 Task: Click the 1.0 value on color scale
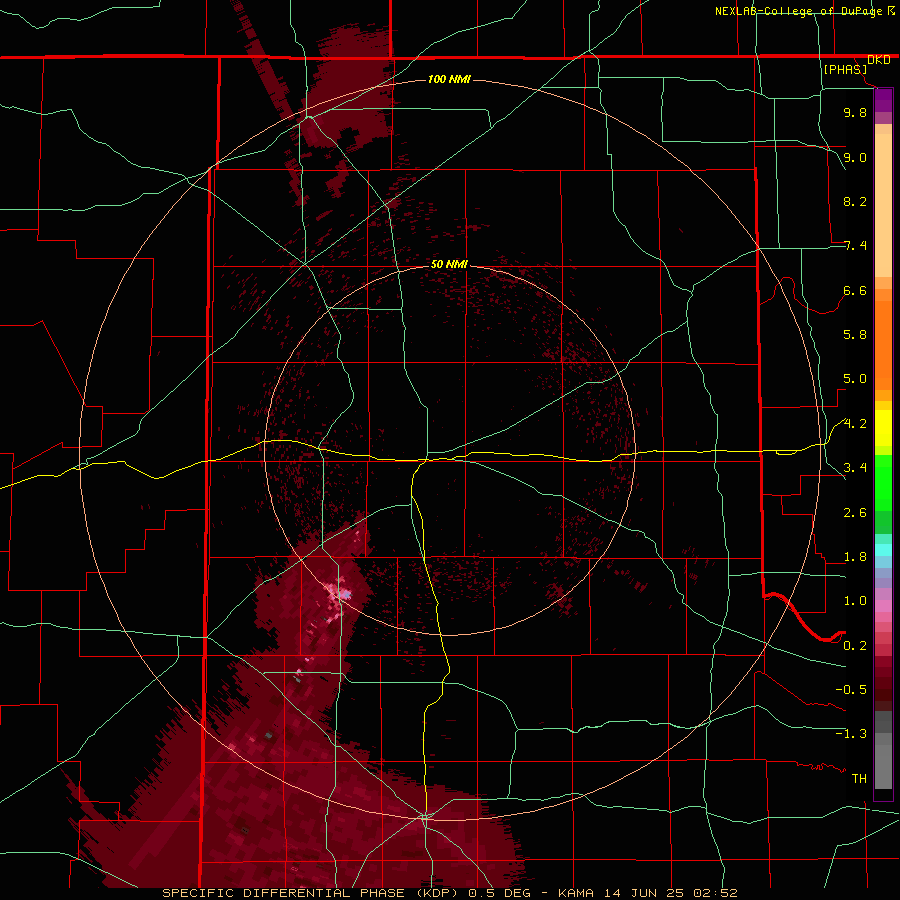[x=855, y=600]
